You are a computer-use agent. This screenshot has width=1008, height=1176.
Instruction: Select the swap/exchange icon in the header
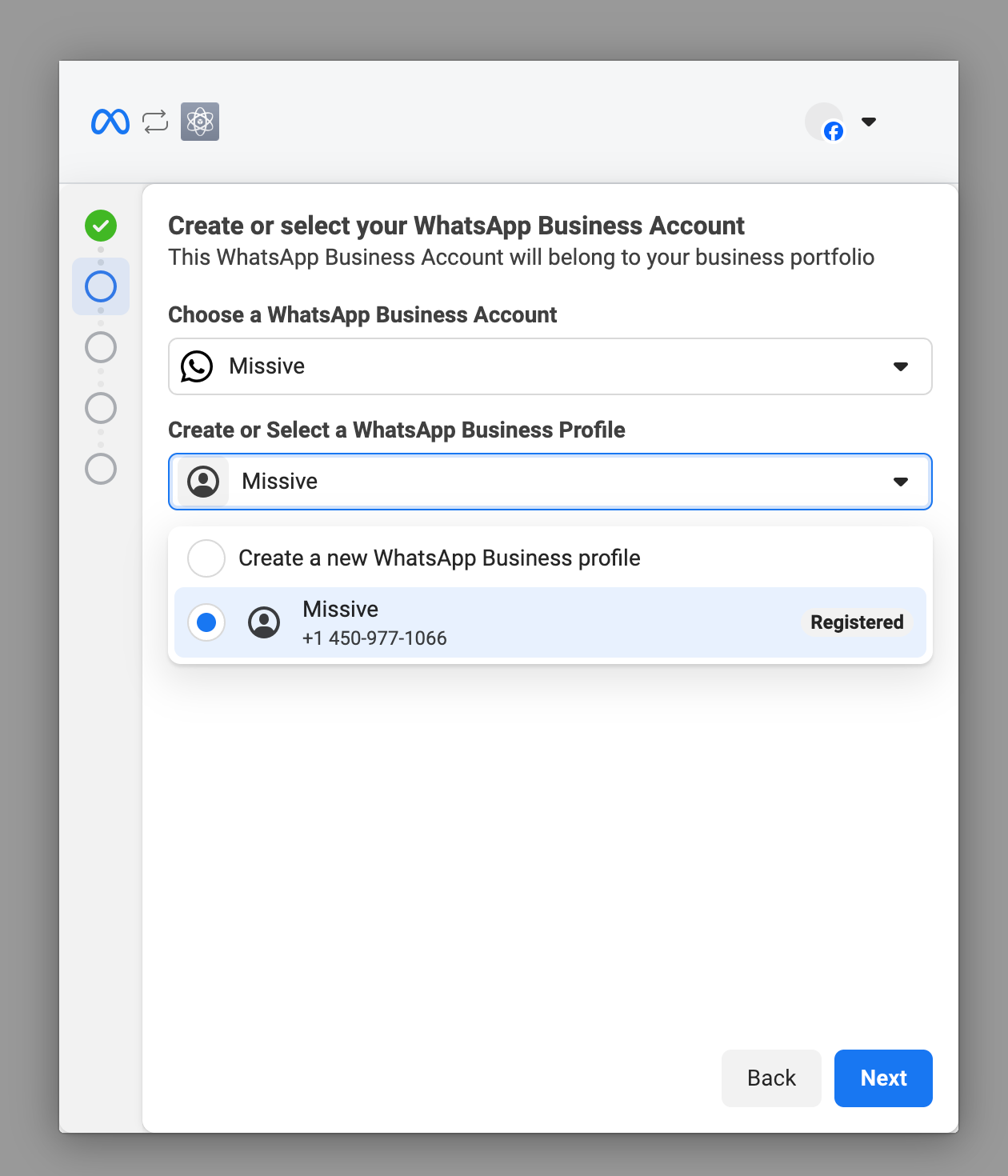click(155, 122)
